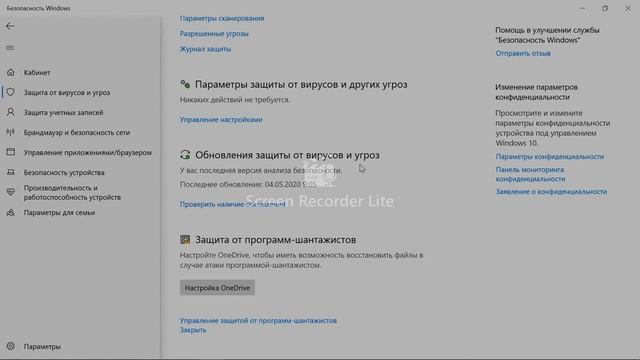
Task: Click the back arrow icon
Action: pyautogui.click(x=10, y=26)
